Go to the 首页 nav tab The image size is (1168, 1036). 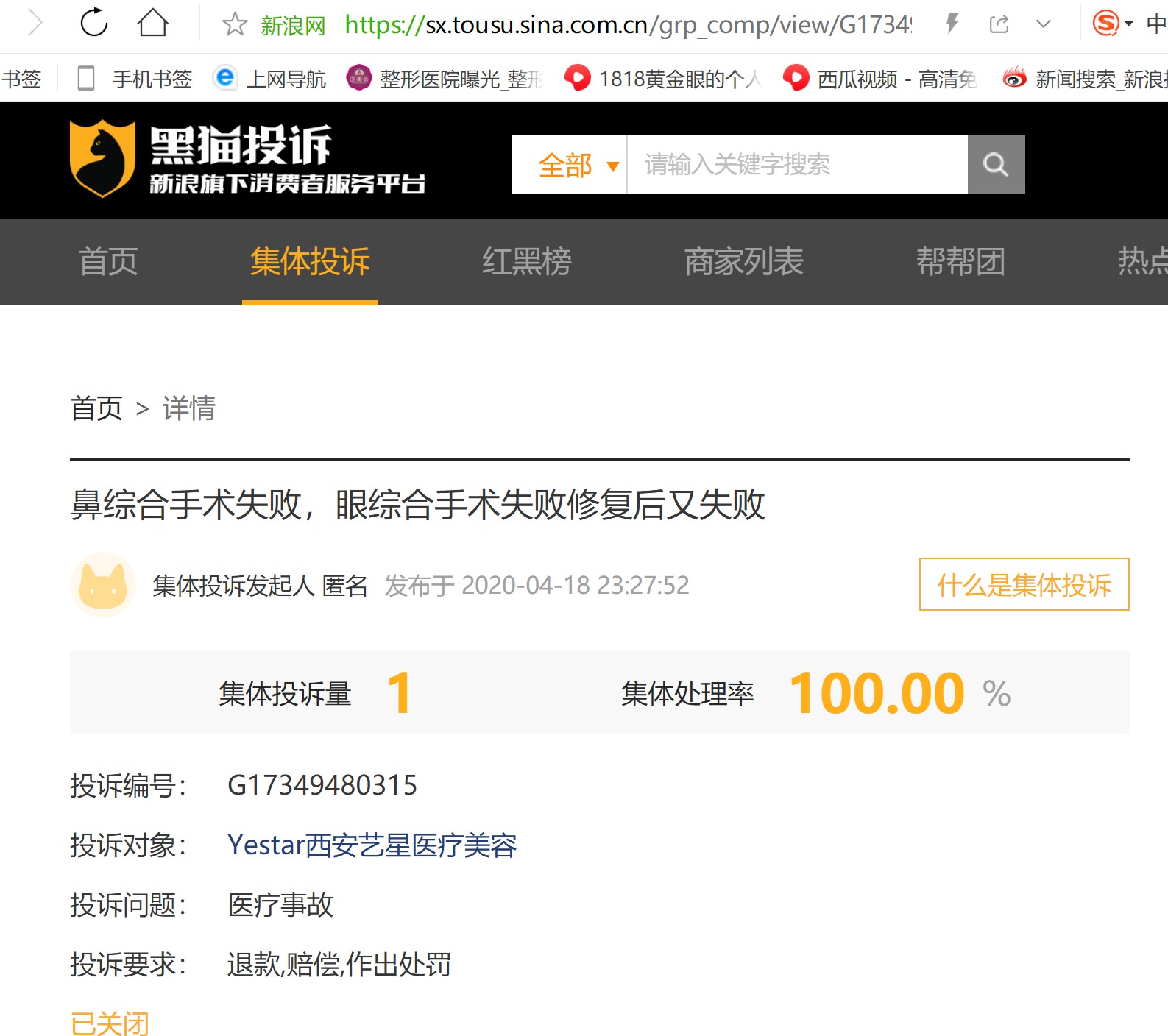click(x=108, y=261)
